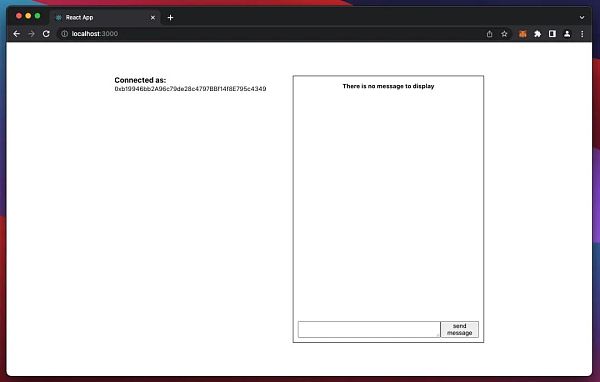Focus the chat message input field
Image resolution: width=600 pixels, height=382 pixels.
369,329
